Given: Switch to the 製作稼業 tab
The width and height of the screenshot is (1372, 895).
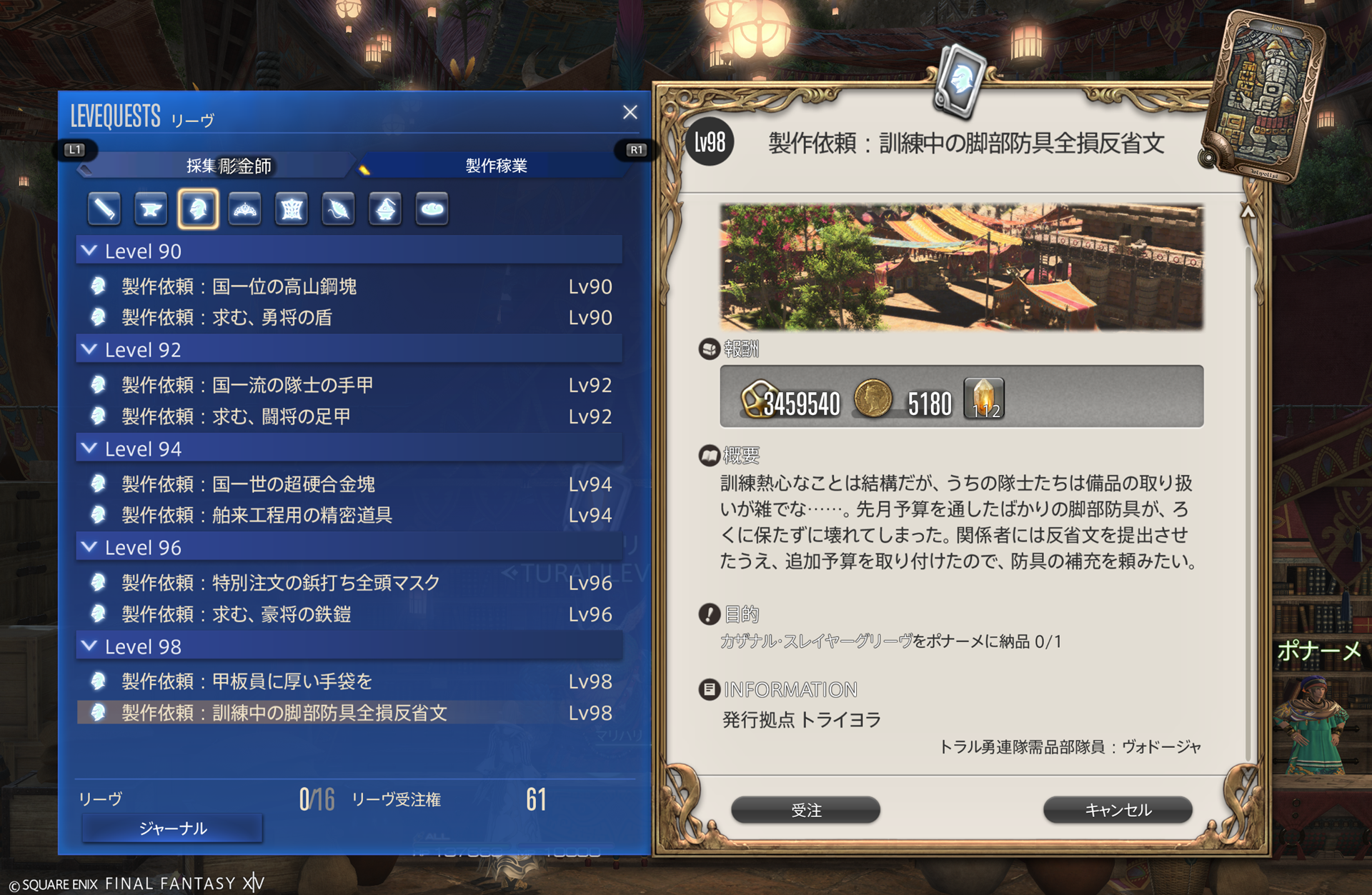Looking at the screenshot, I should (x=496, y=166).
